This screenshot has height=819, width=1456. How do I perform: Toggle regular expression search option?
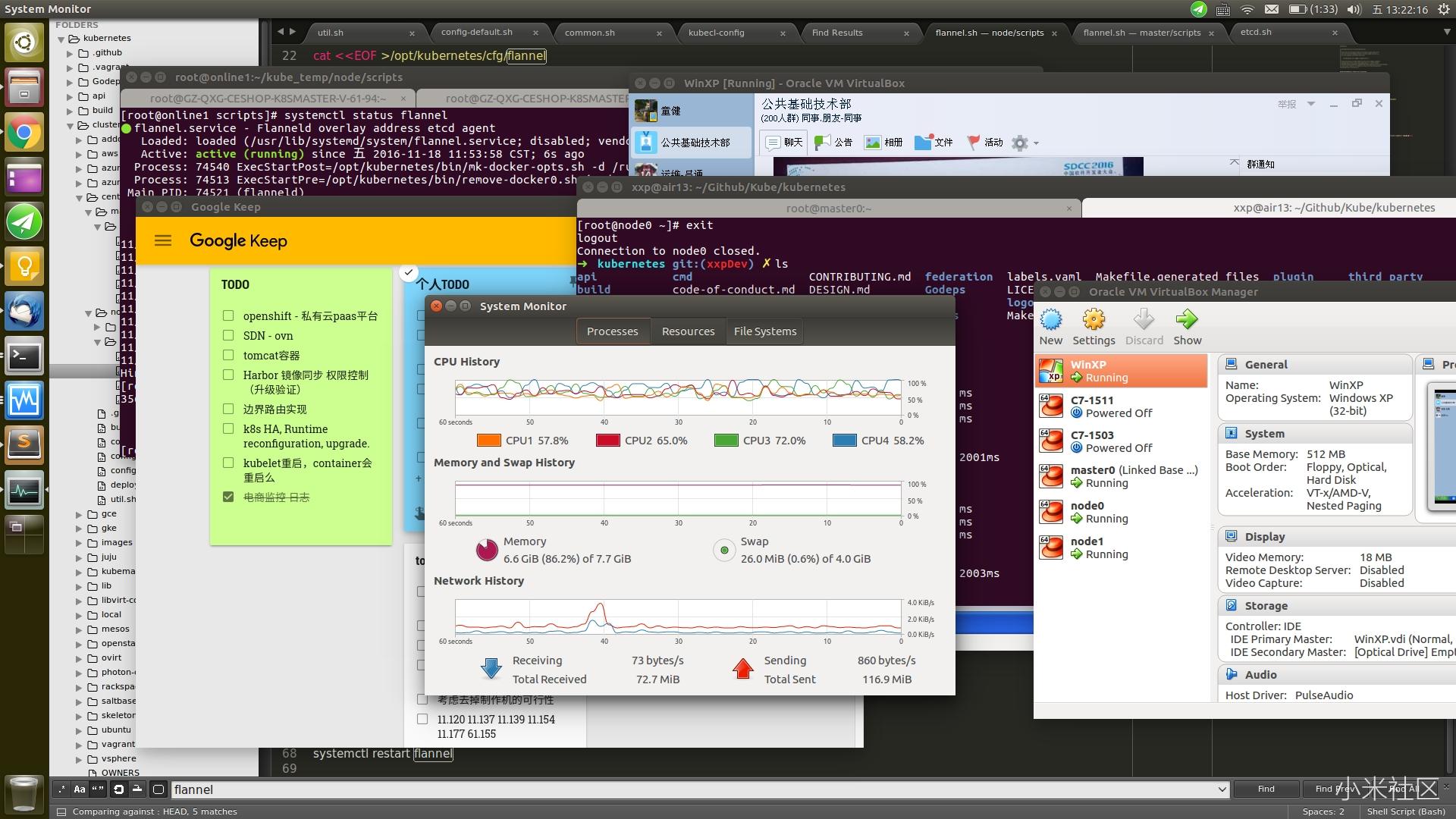click(x=61, y=789)
